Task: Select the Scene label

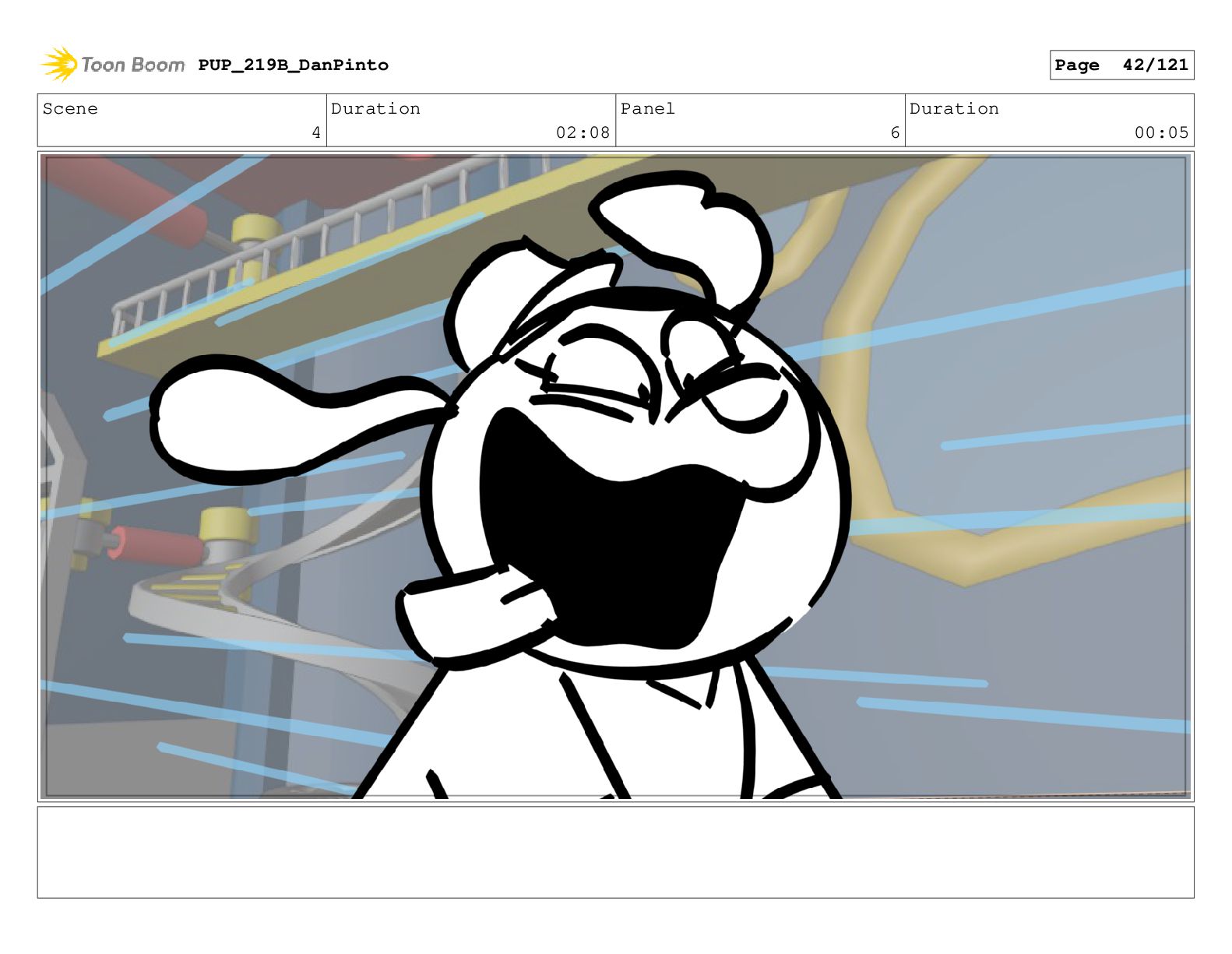Action: (70, 109)
